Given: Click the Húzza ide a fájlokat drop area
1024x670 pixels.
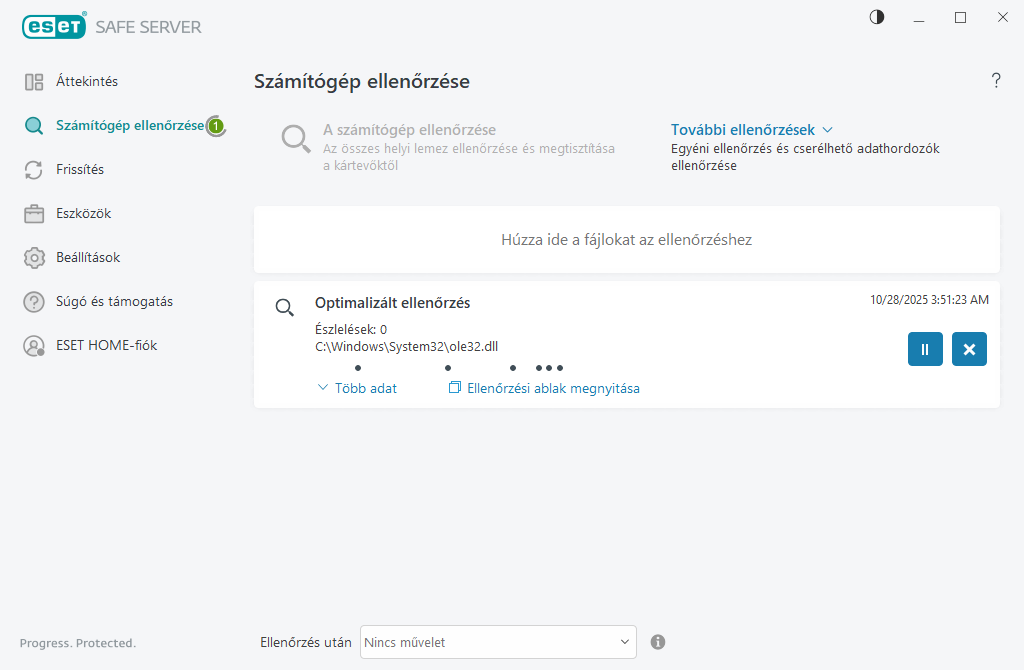Looking at the screenshot, I should tap(626, 240).
